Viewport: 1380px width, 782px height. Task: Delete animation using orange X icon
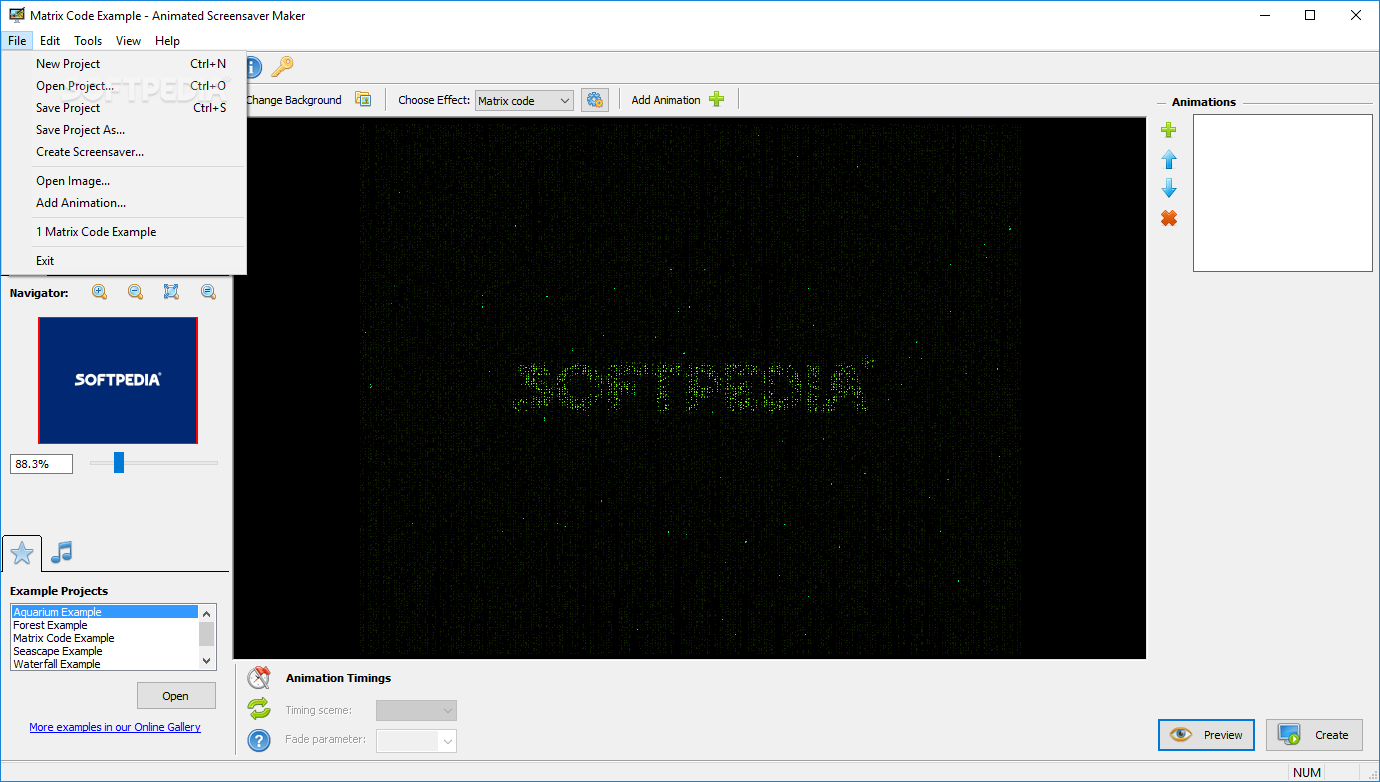(x=1168, y=218)
